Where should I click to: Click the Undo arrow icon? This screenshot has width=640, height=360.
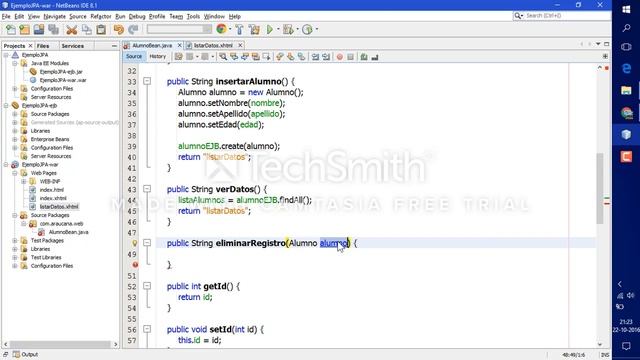(119, 29)
